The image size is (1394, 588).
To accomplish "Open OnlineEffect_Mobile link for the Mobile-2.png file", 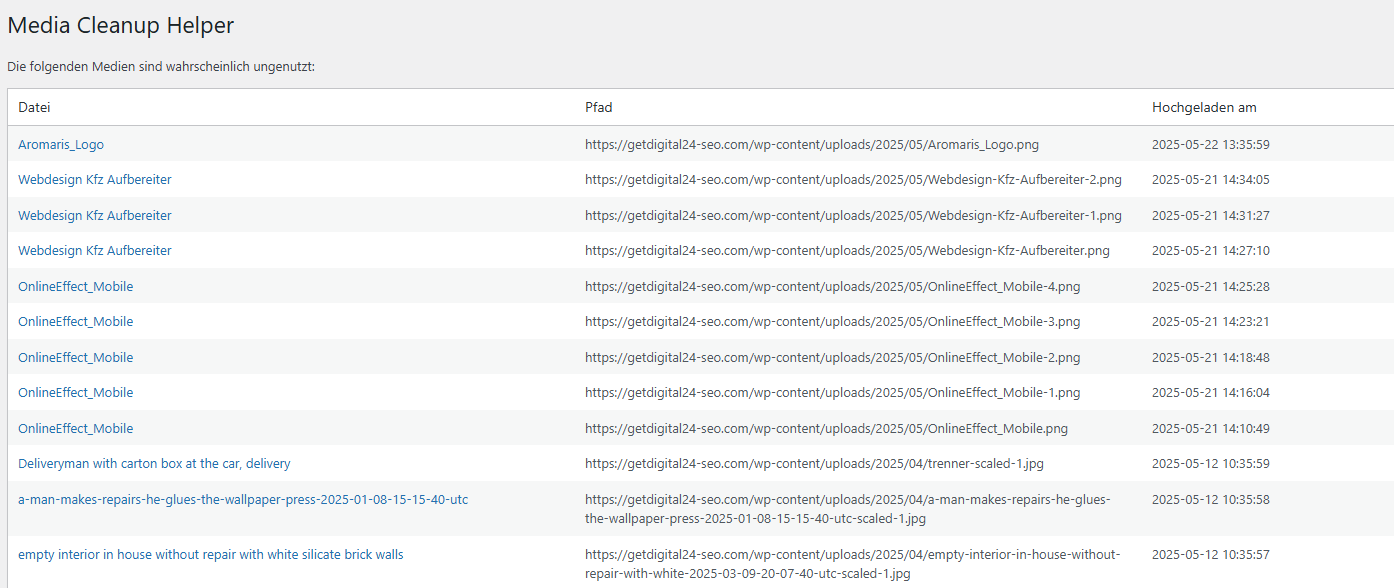I will click(76, 358).
